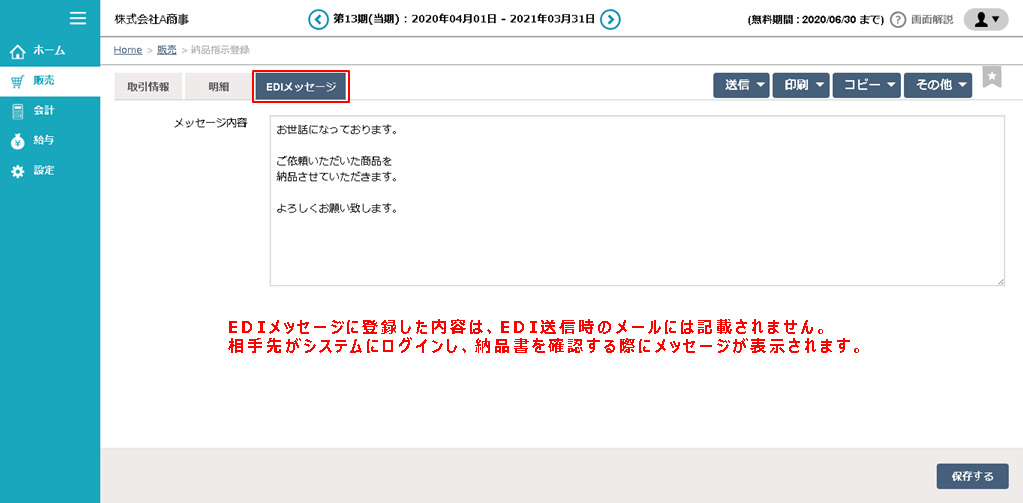Click the bookmark star ribbon icon
This screenshot has height=503, width=1023.
click(x=991, y=78)
